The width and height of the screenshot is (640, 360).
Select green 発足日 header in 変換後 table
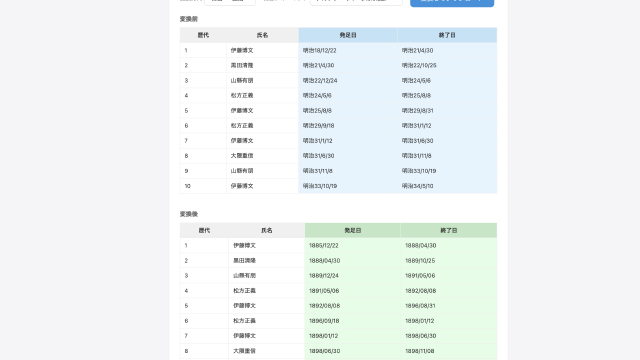pyautogui.click(x=353, y=230)
